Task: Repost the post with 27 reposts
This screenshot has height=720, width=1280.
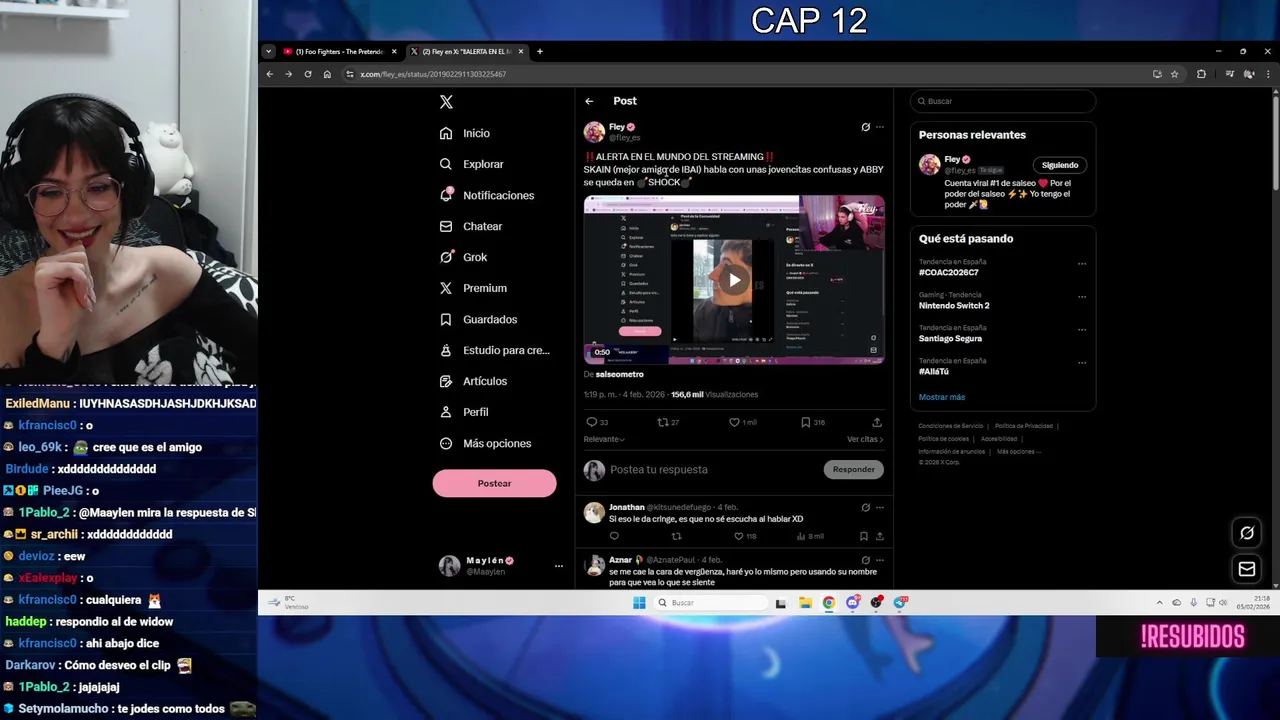Action: 662,422
